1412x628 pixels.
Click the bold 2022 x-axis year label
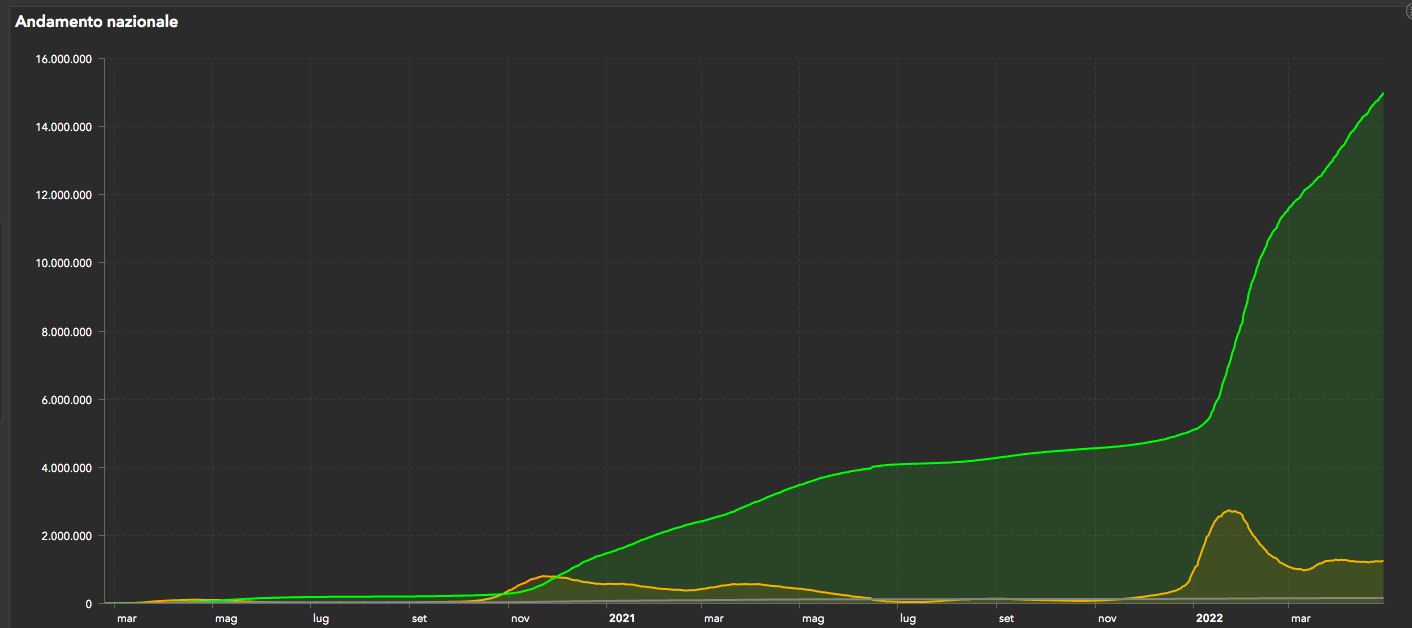1210,619
